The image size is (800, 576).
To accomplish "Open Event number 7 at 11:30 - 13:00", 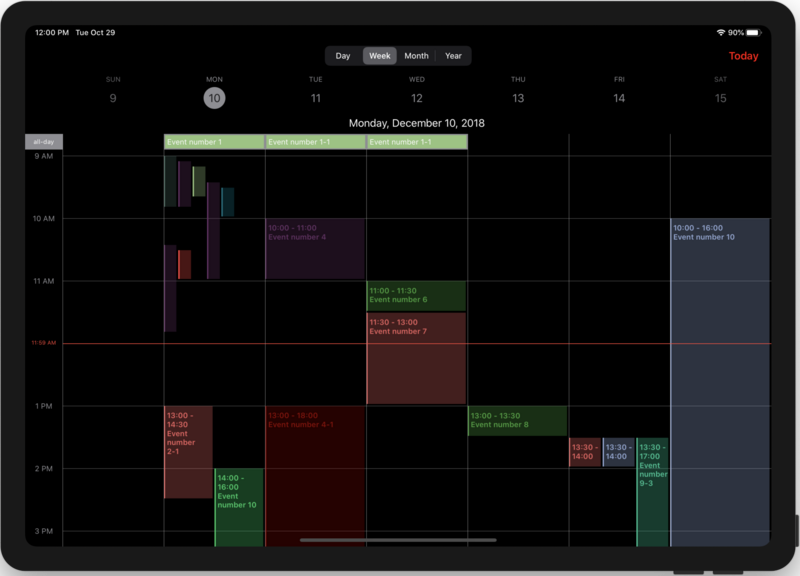I will [416, 359].
